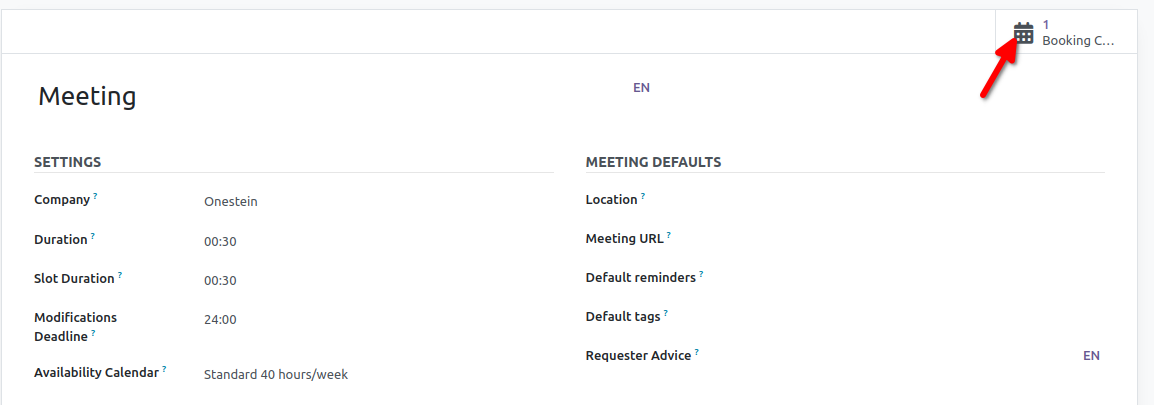The width and height of the screenshot is (1154, 405).
Task: Click the Location help question mark
Action: [x=643, y=196]
